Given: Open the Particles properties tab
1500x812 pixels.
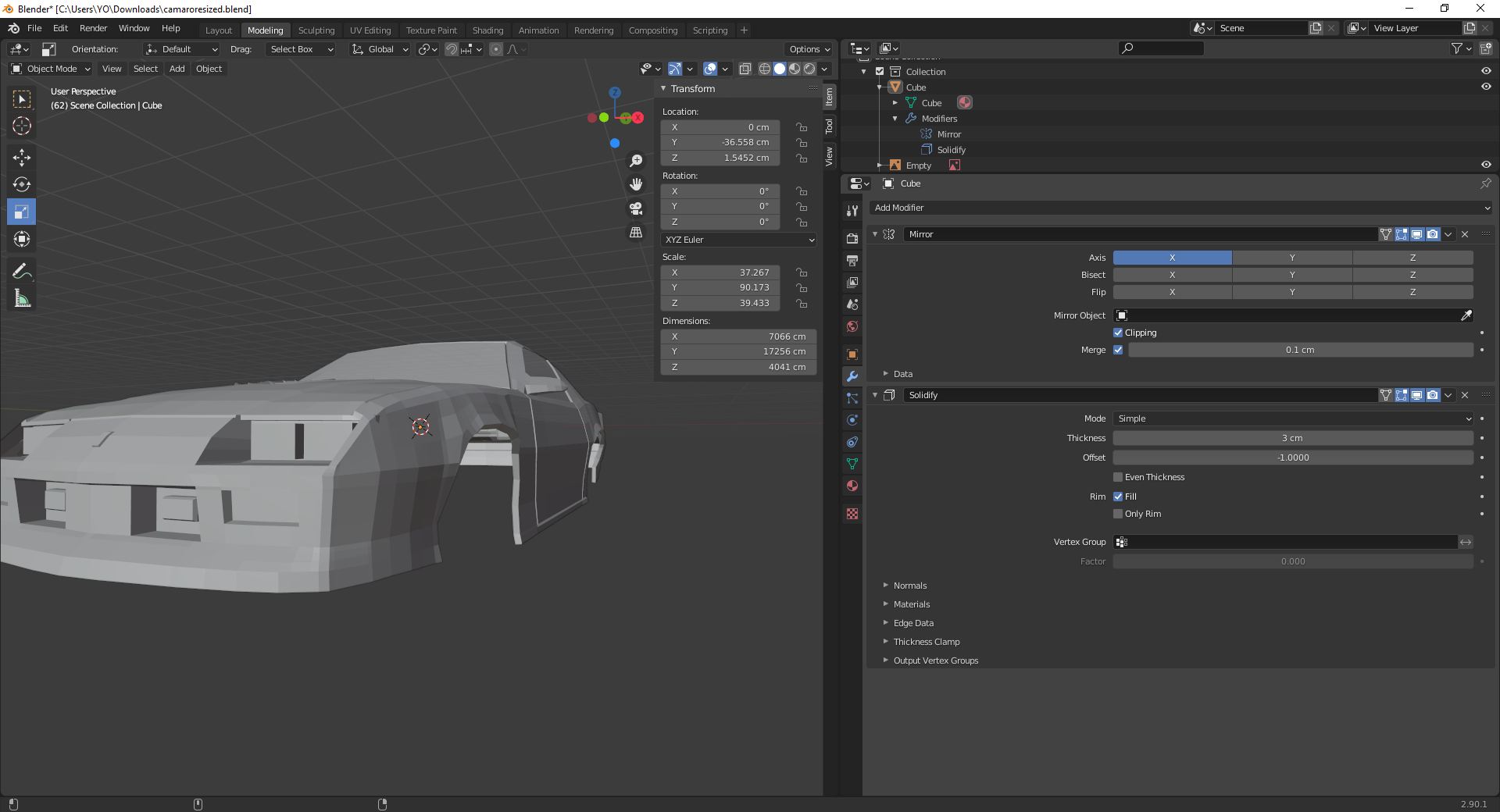Looking at the screenshot, I should click(852, 398).
